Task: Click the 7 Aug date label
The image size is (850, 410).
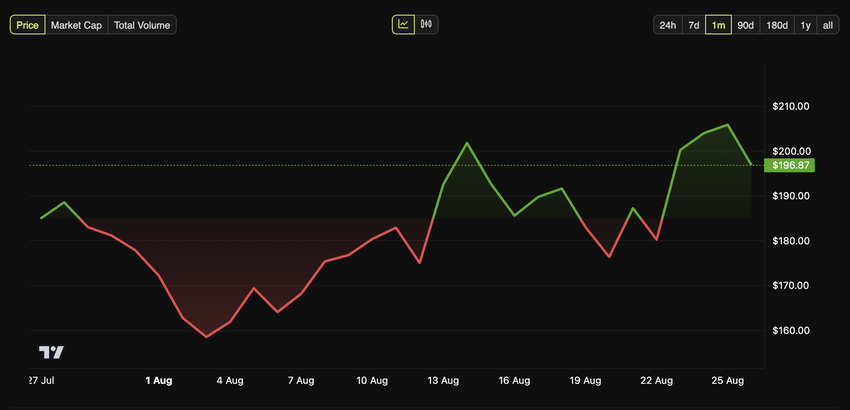Action: pos(301,381)
